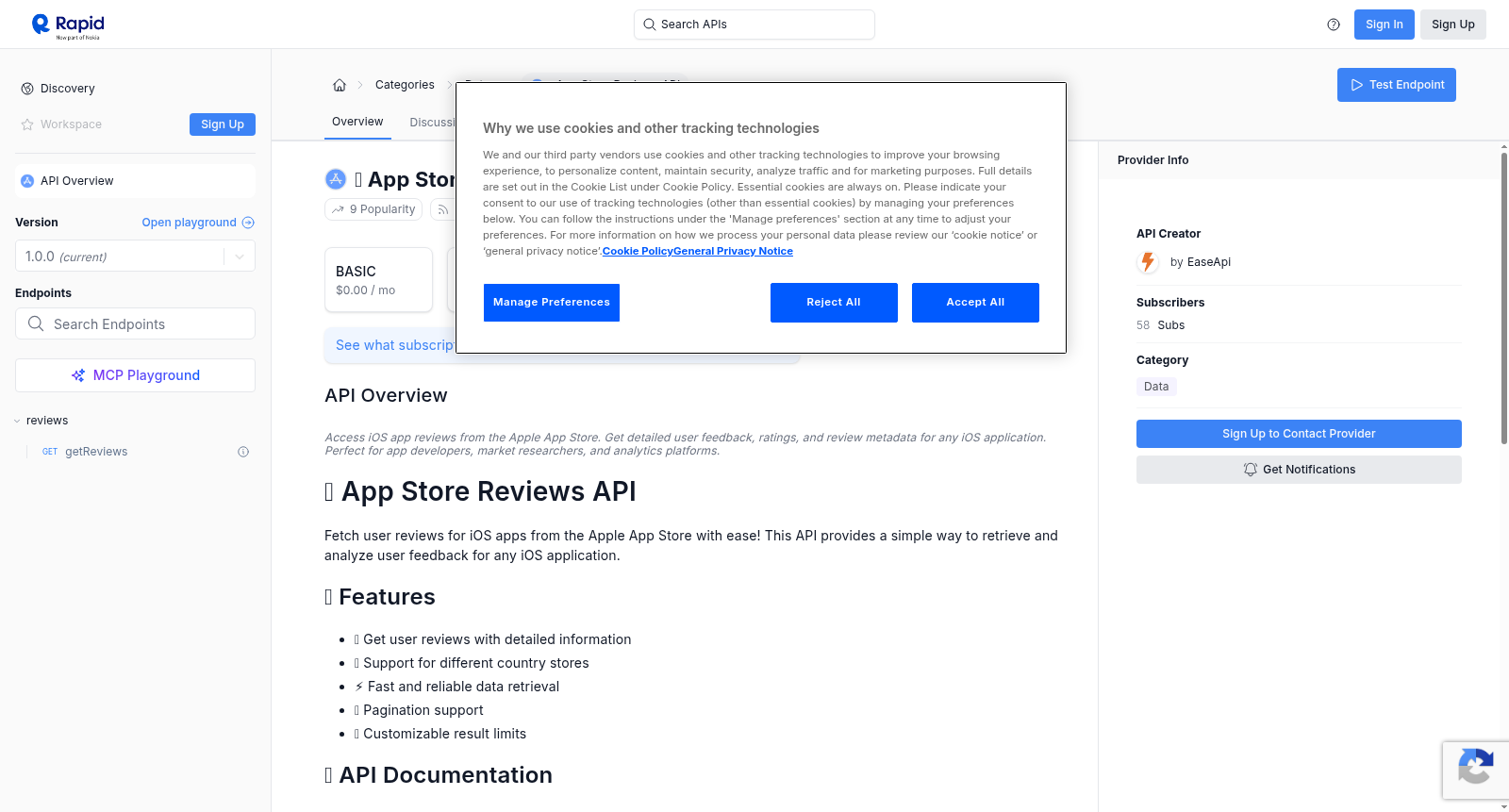Click the Discovery compass icon

click(27, 89)
